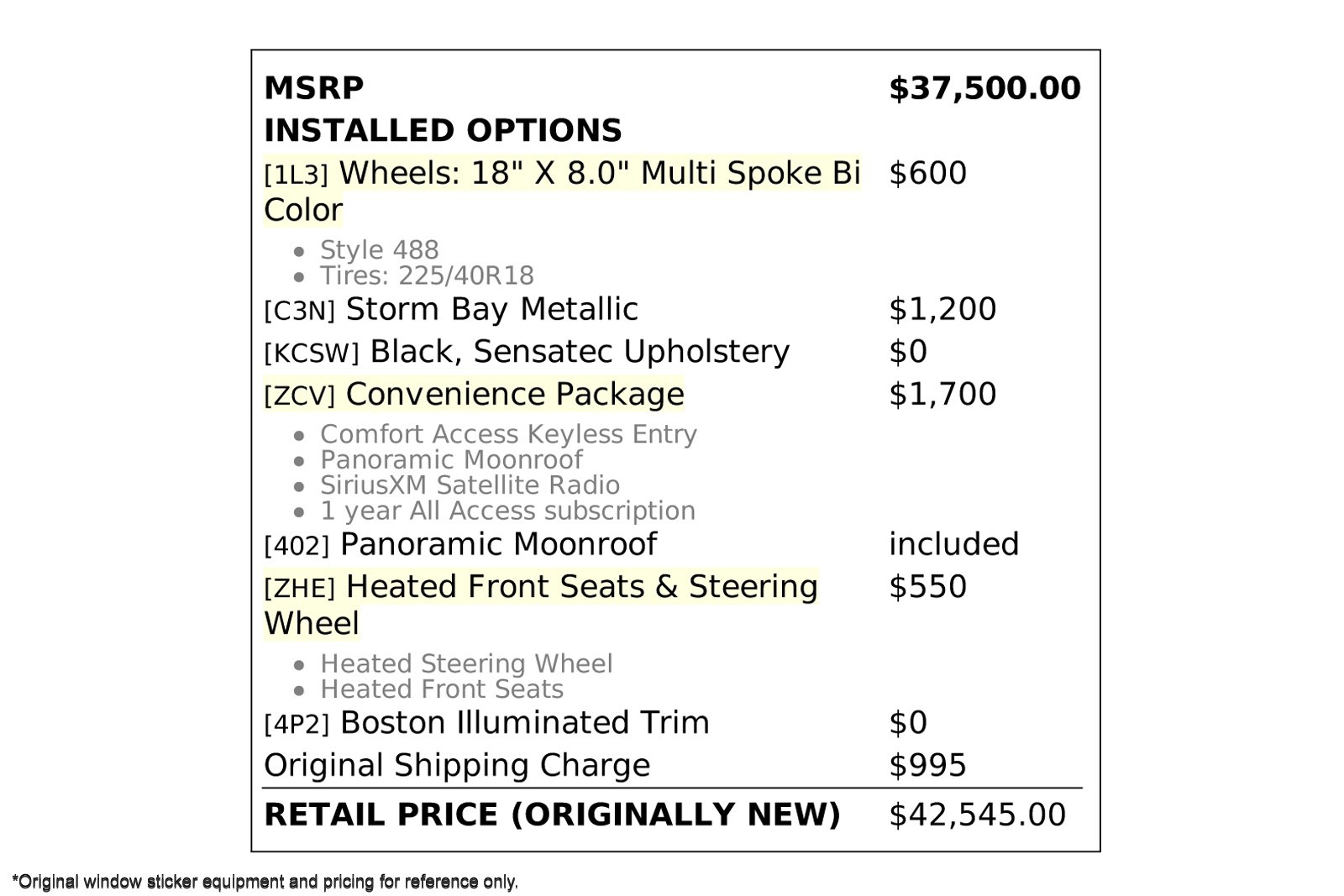The height and width of the screenshot is (896, 1344).
Task: Click the [402] Panoramic Moonroof option row
Action: pos(459,545)
